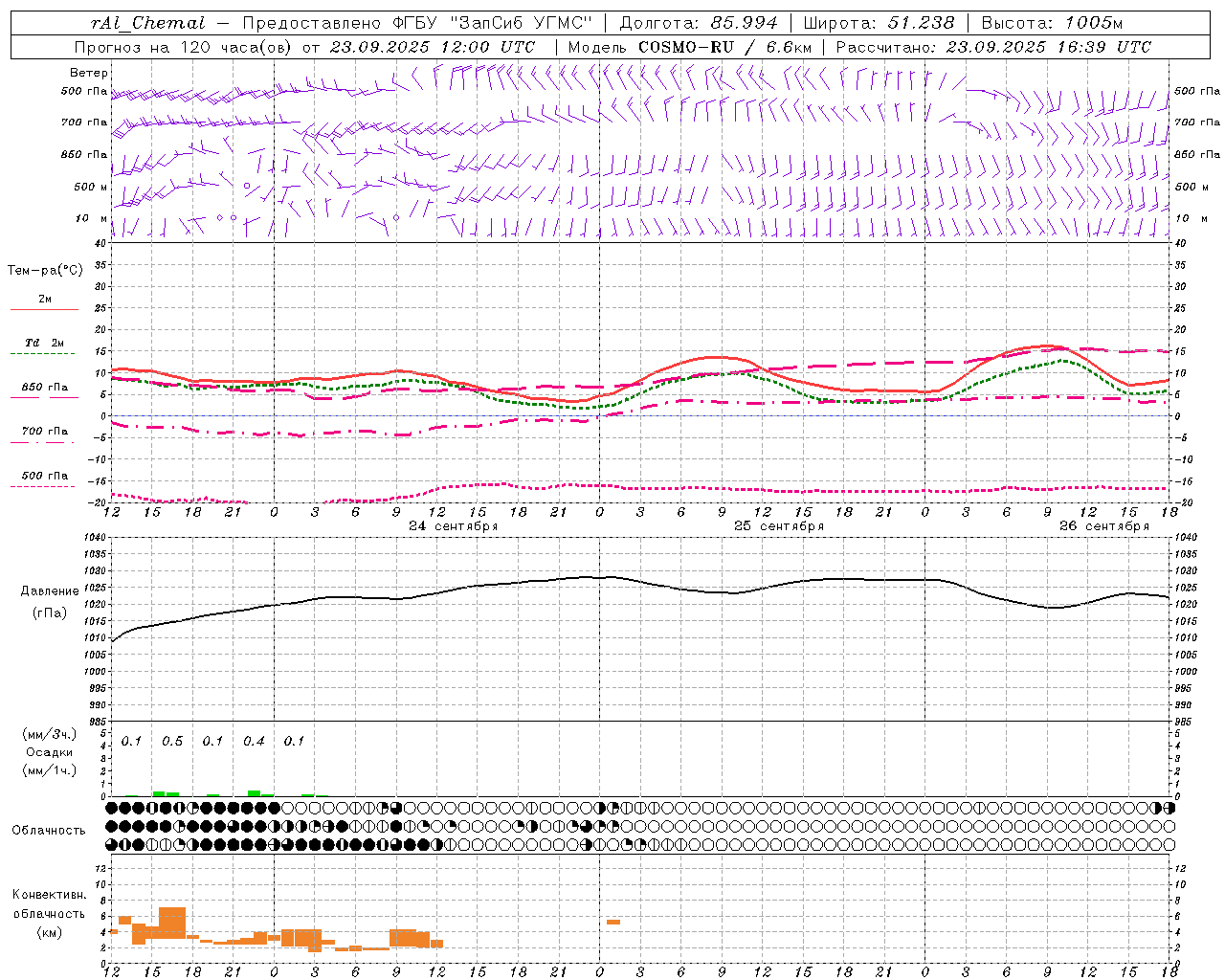Click the Ветер wind panel label
The width and height of the screenshot is (1225, 980).
pos(88,73)
